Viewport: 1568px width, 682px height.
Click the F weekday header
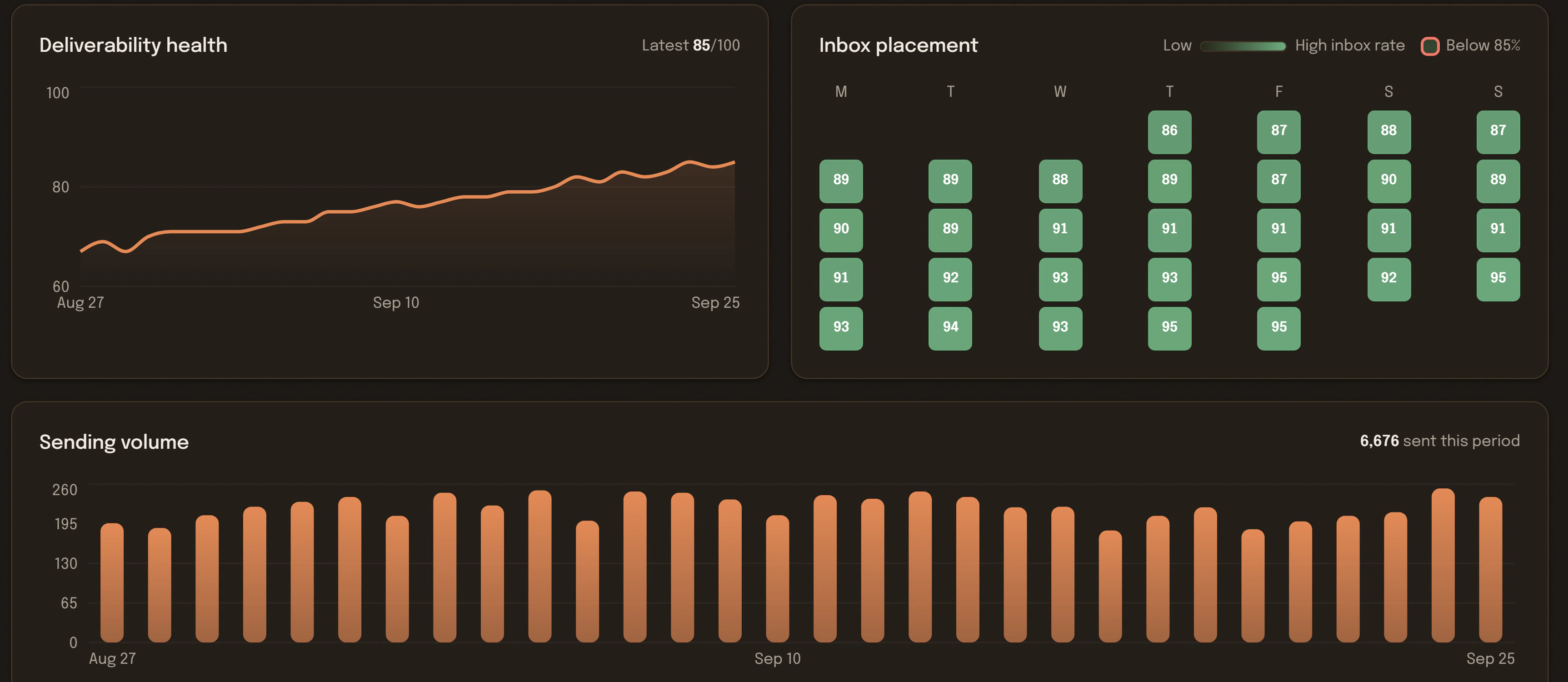[1279, 91]
